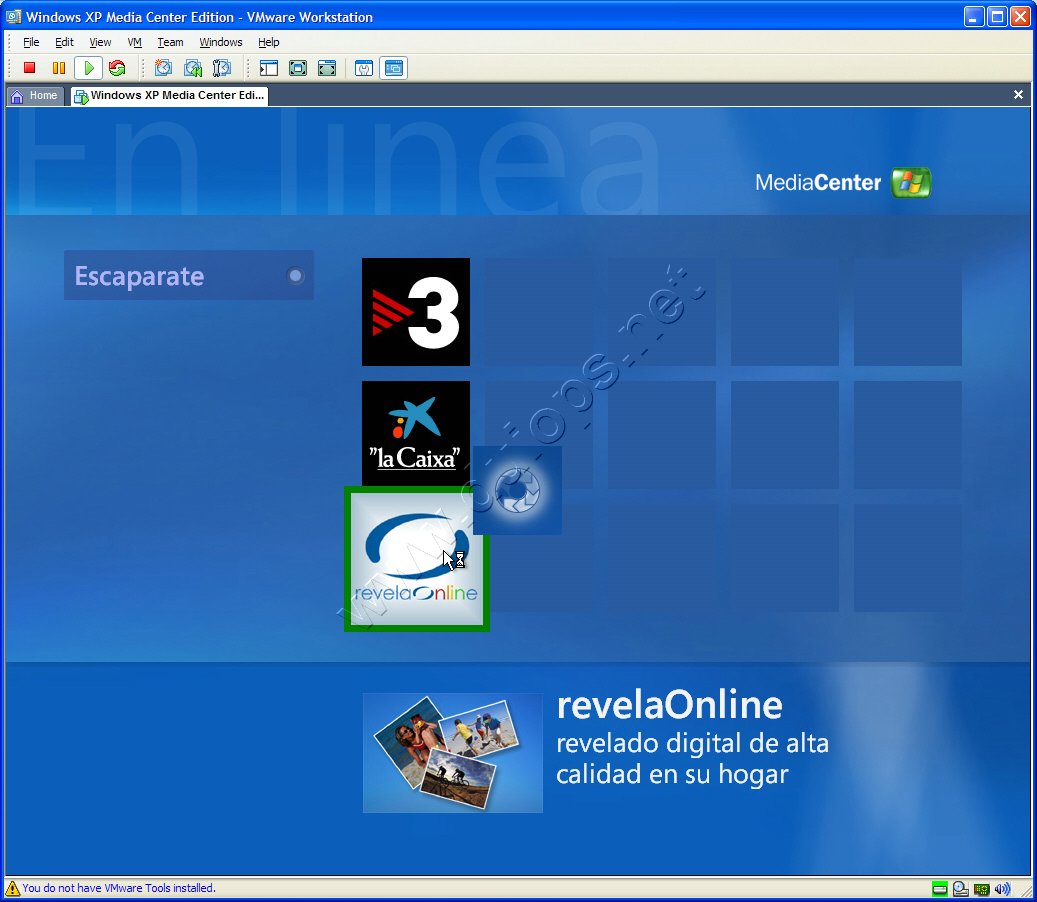The image size is (1037, 902).
Task: Click the hard disk status icon
Action: point(939,889)
